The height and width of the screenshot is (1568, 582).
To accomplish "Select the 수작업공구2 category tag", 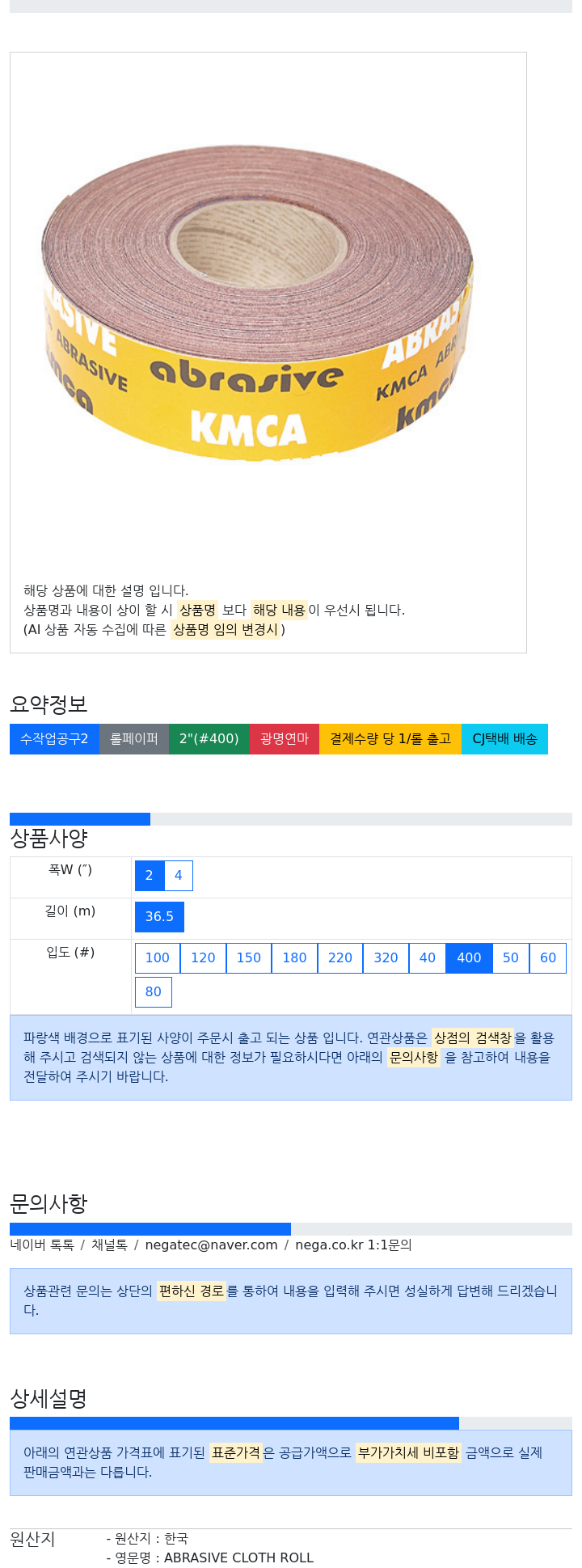I will coord(54,739).
